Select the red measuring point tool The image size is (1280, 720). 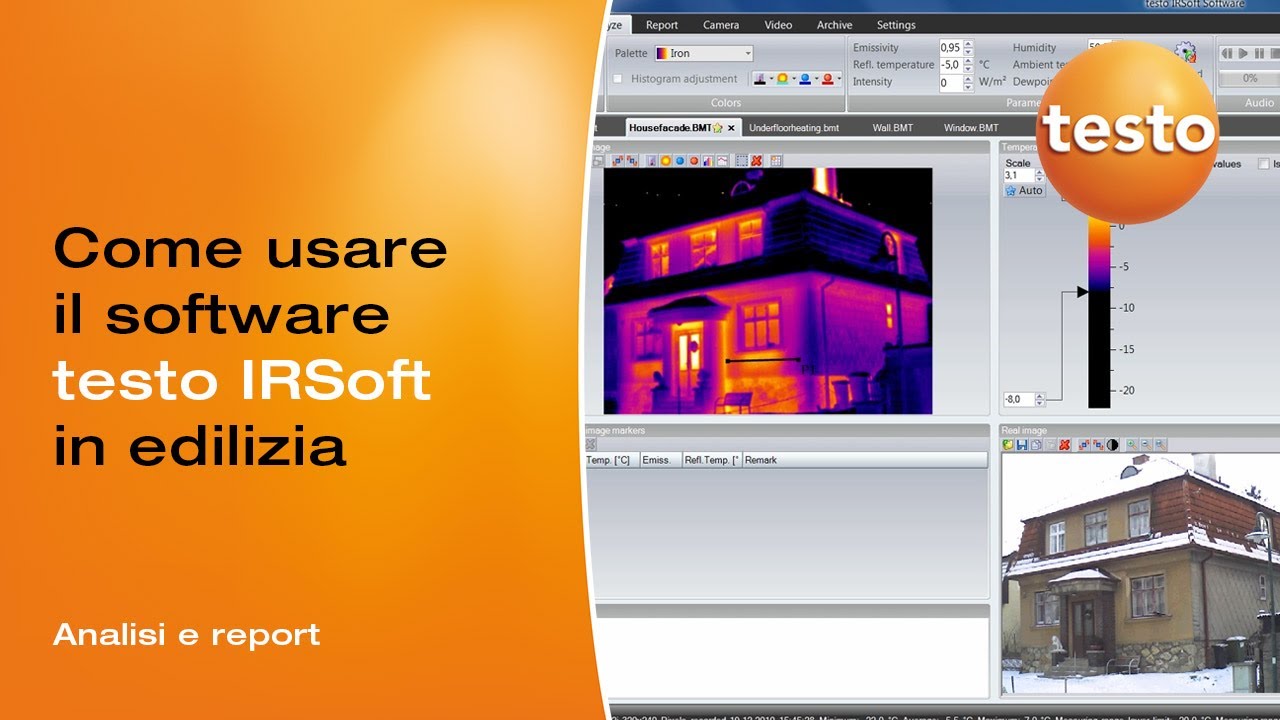coord(694,161)
